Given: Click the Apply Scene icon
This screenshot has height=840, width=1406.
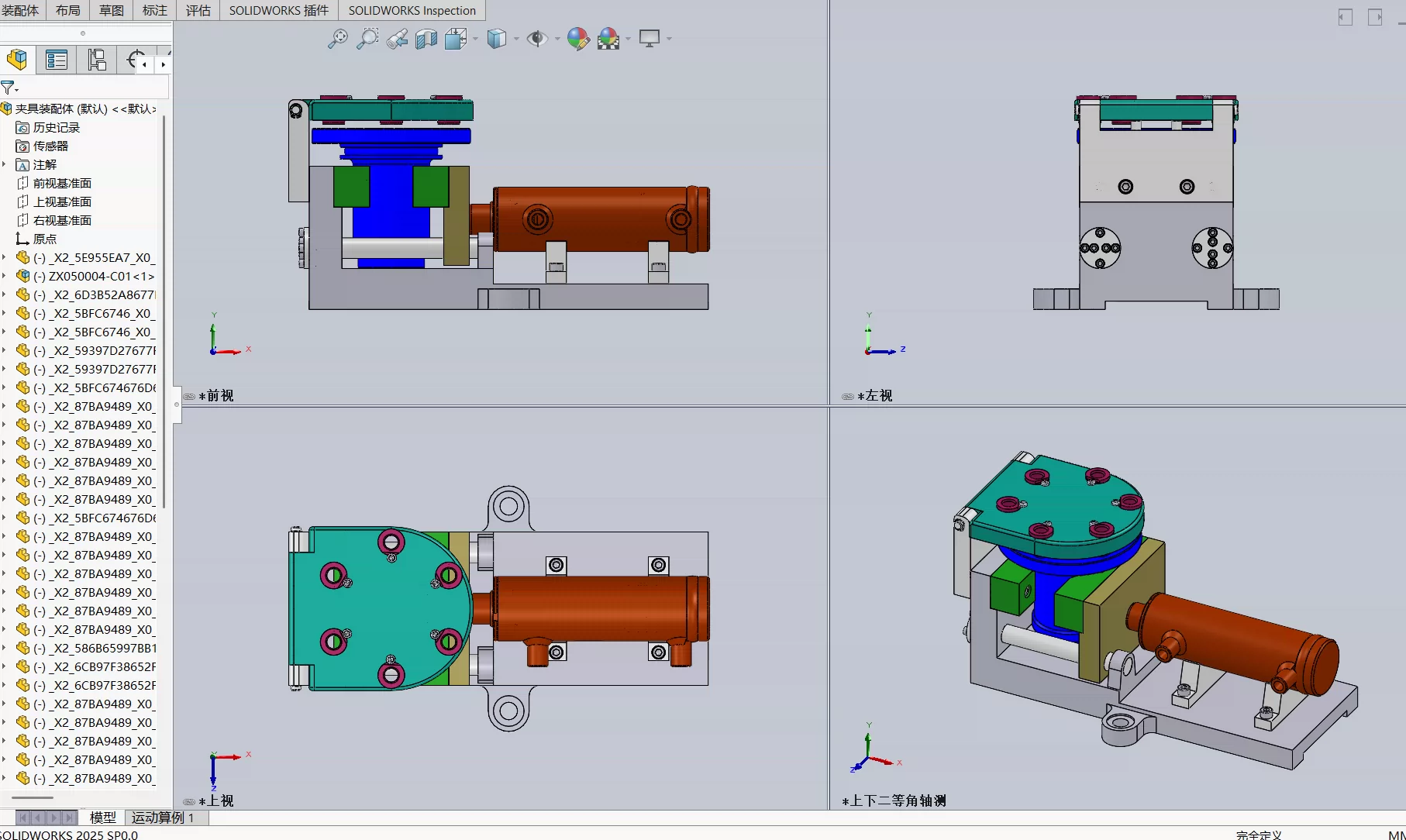Looking at the screenshot, I should click(x=608, y=38).
